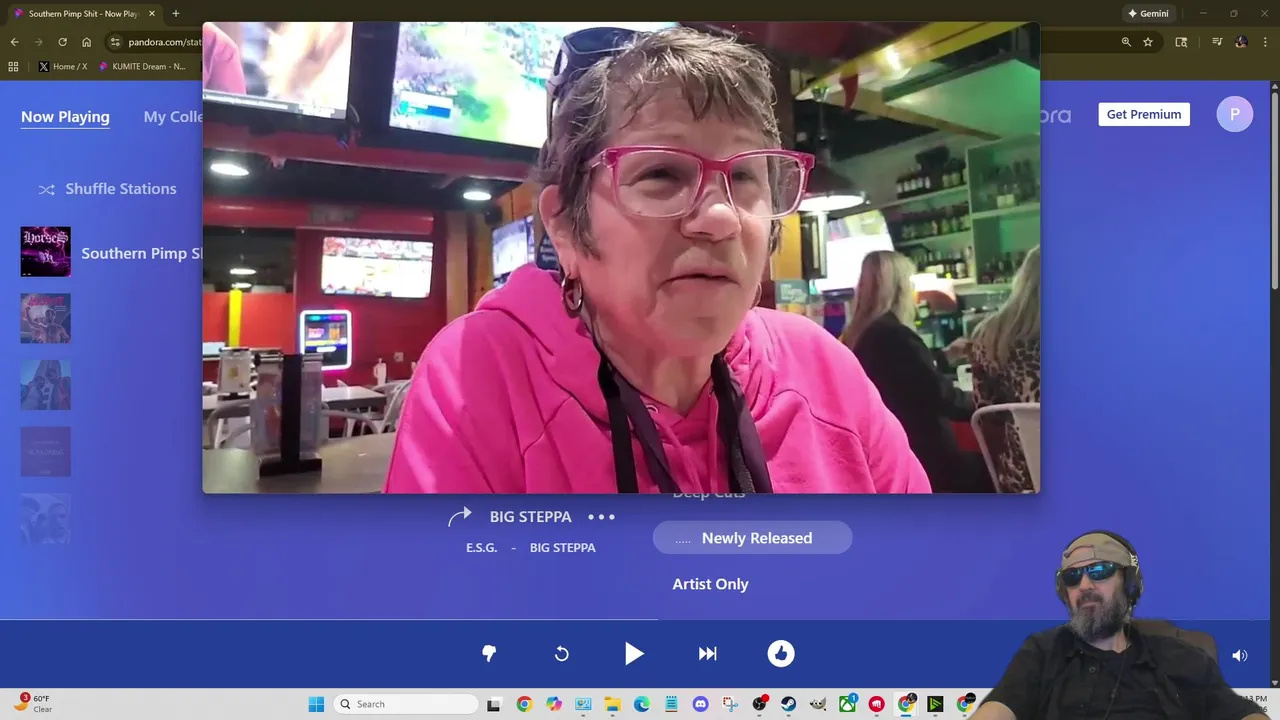The image size is (1280, 720).
Task: Click the share arrow beside BIG STEPPA
Action: pos(459,517)
